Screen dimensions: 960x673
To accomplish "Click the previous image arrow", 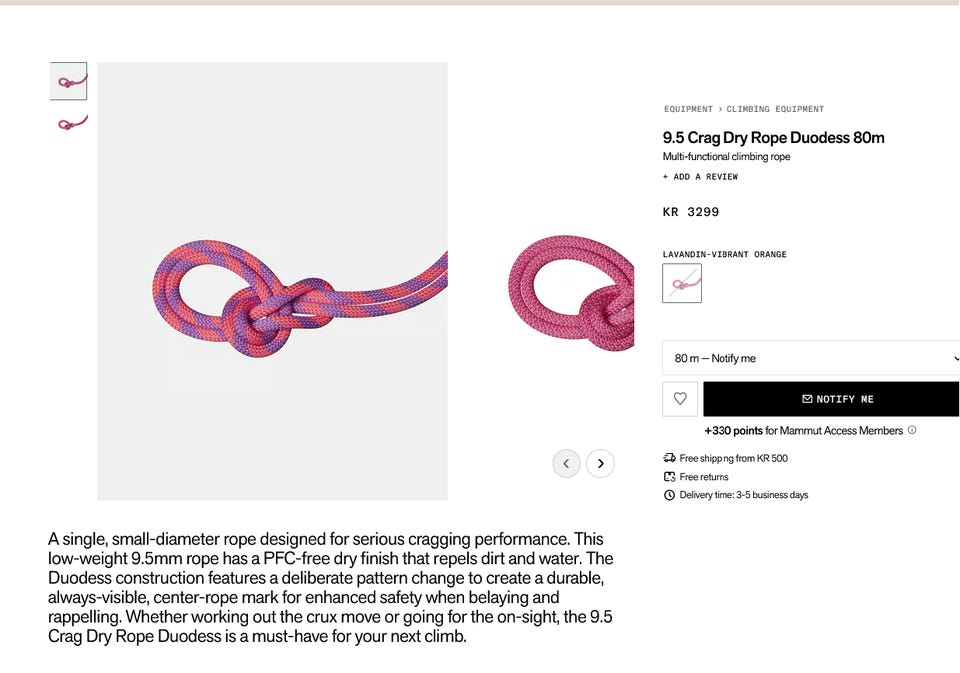I will click(566, 464).
